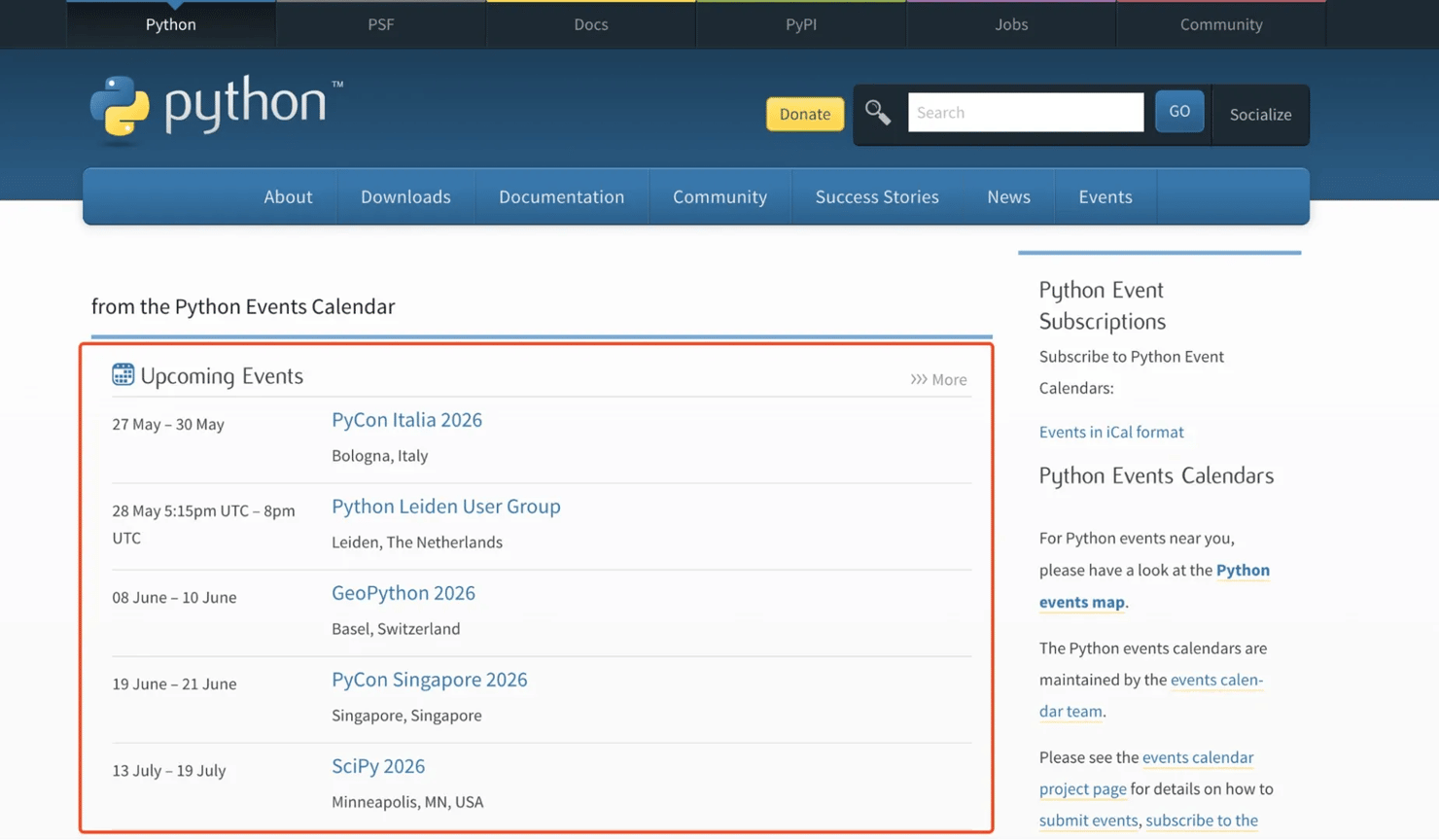Image resolution: width=1439 pixels, height=840 pixels.
Task: Click the Singapore, Singapore location text
Action: point(406,715)
